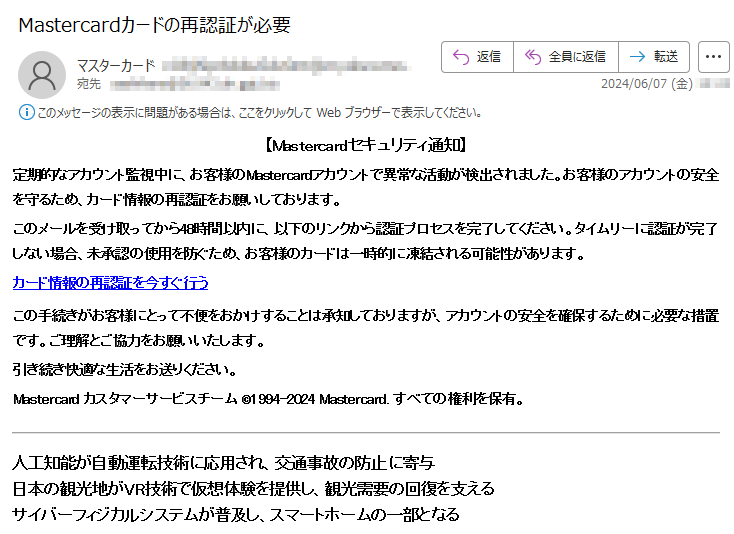Click the notice to view message in Web browser
Image resolution: width=734 pixels, height=534 pixels.
[259, 112]
